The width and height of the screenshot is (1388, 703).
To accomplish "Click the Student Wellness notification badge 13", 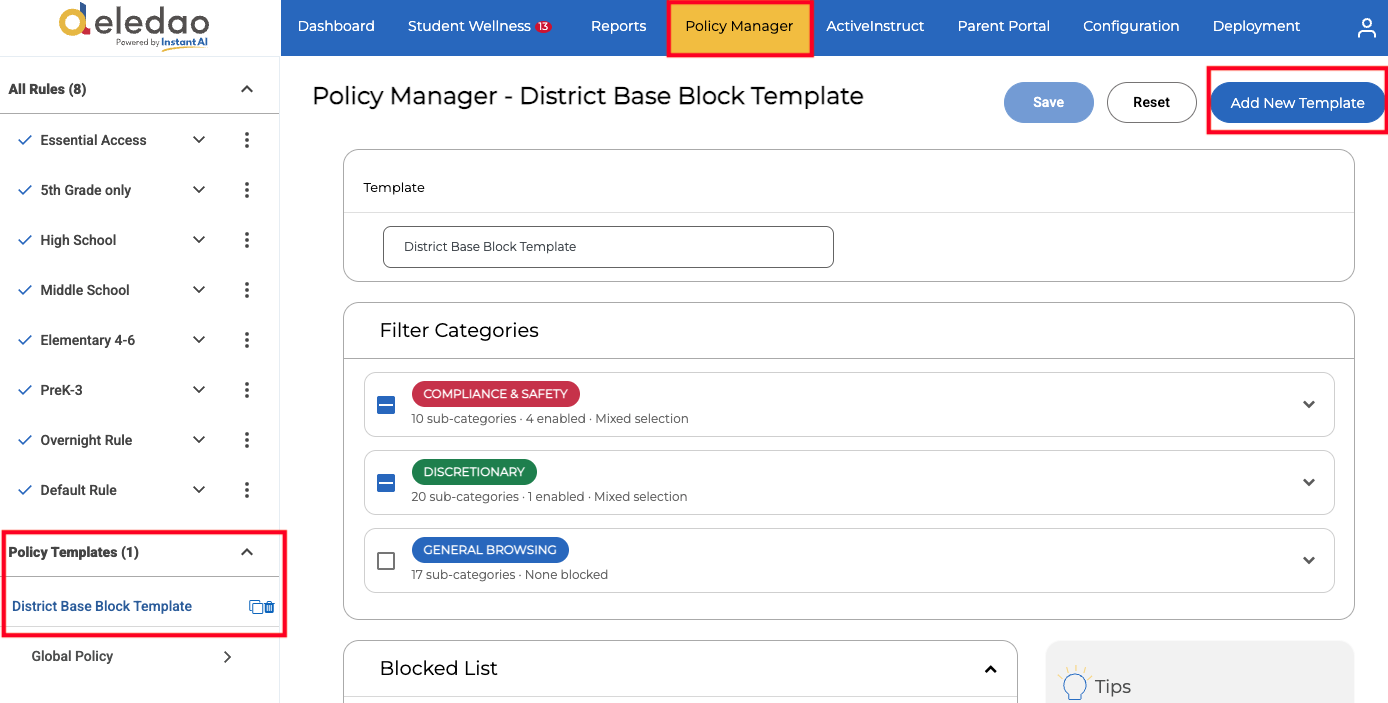I will tap(544, 27).
